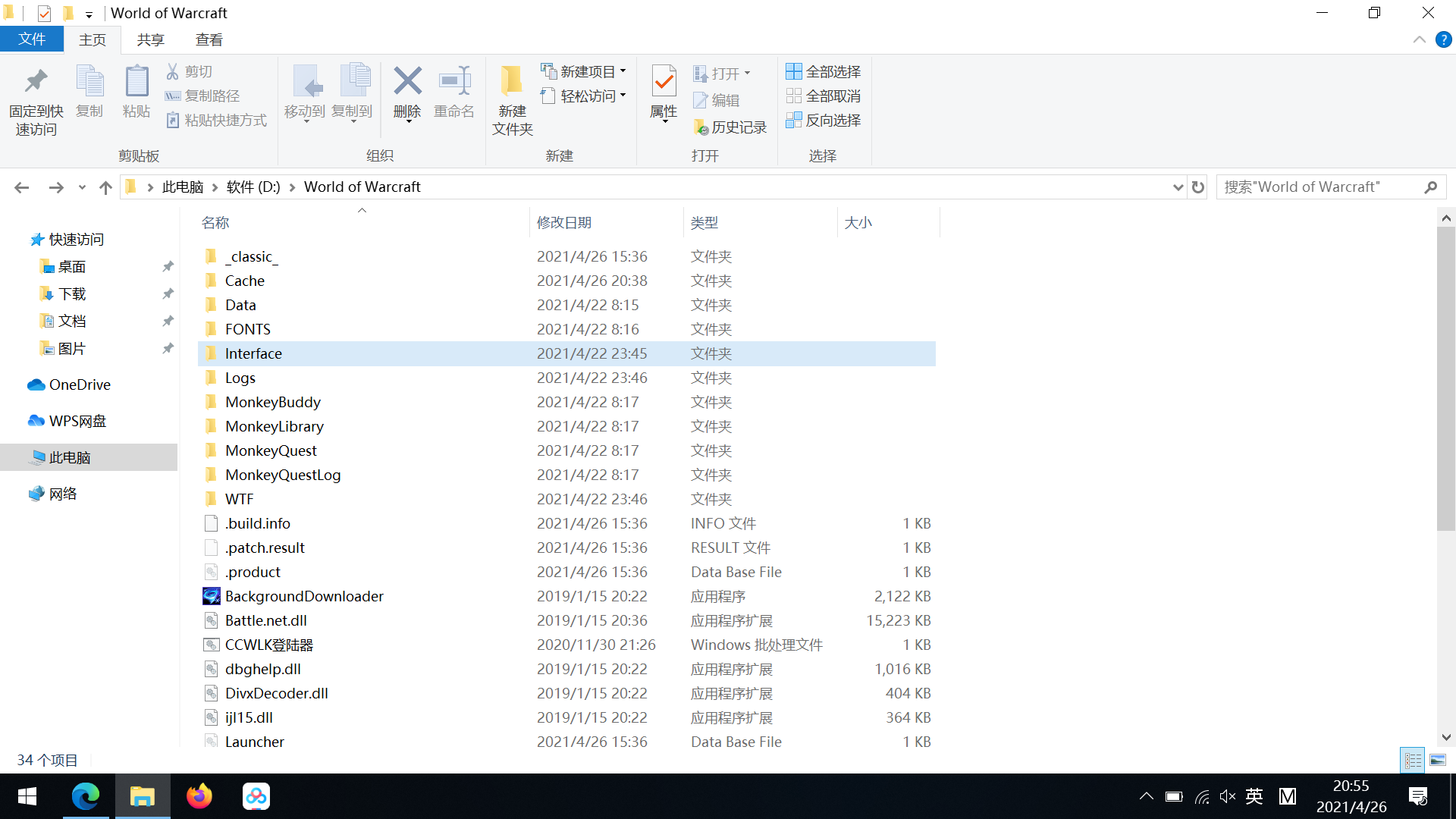Click inside the search box
Image resolution: width=1456 pixels, height=819 pixels.
[x=1319, y=187]
